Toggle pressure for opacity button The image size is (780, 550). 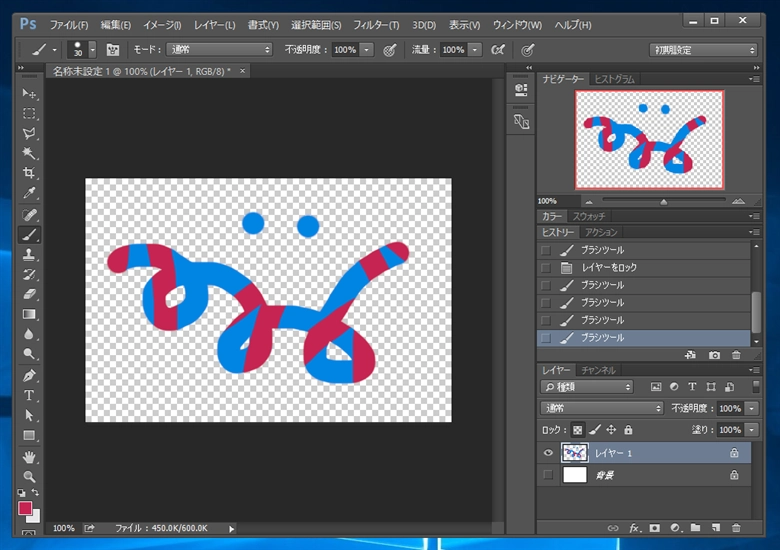coord(390,50)
